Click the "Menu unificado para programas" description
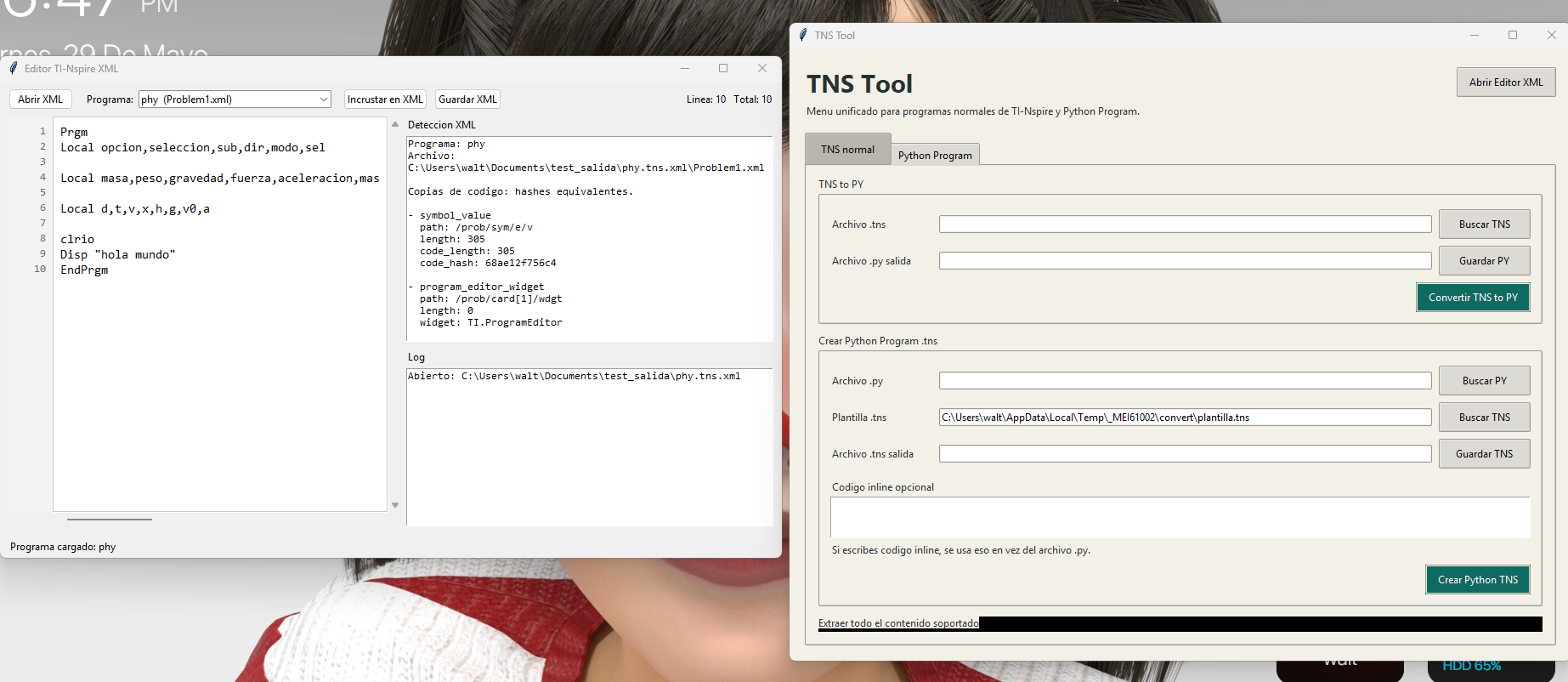The image size is (1568, 682). (x=973, y=111)
